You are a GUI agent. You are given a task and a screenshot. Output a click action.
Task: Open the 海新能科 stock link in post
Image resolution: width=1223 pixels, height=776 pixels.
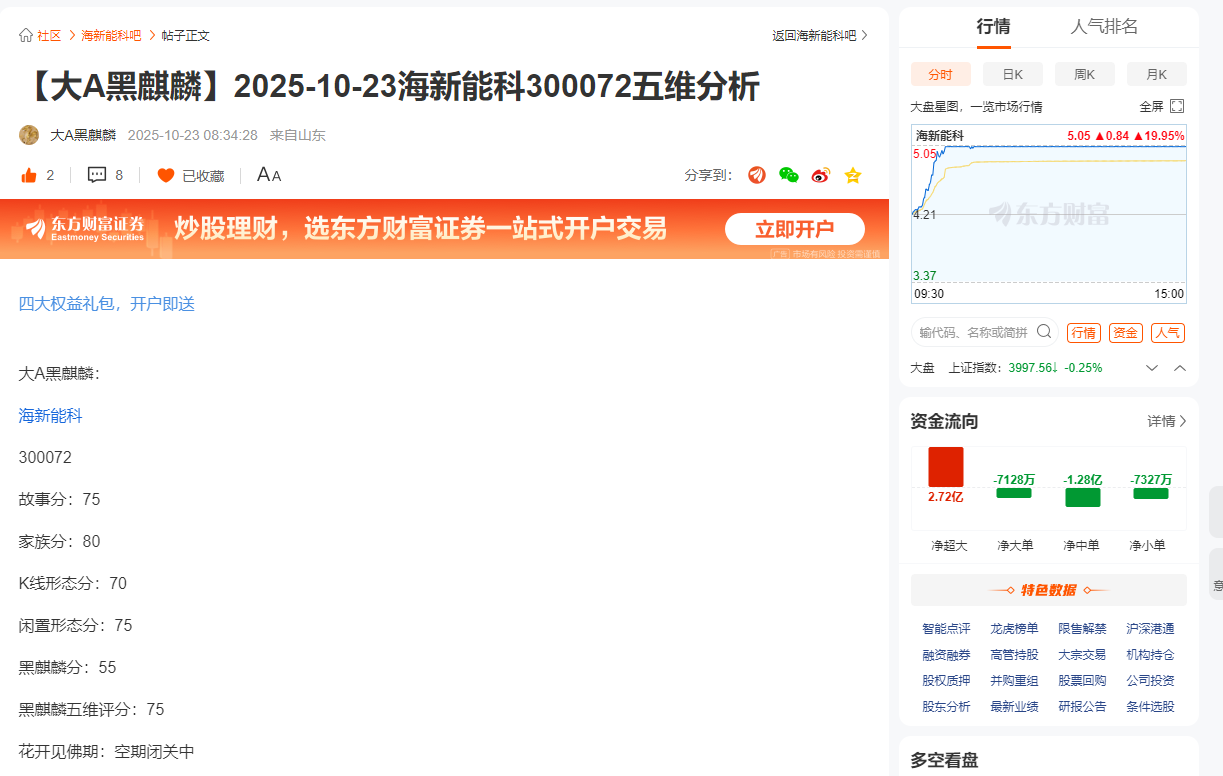(x=51, y=416)
